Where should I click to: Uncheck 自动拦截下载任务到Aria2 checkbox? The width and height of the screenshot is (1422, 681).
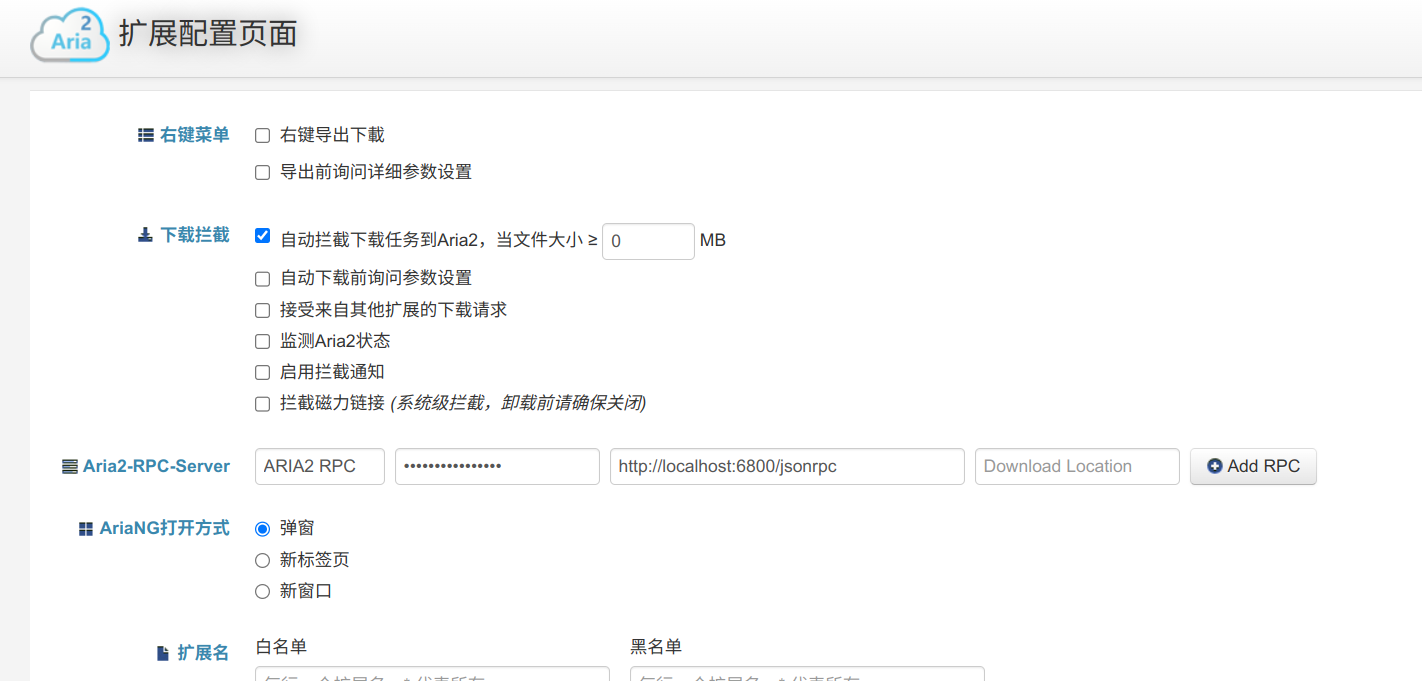tap(262, 236)
